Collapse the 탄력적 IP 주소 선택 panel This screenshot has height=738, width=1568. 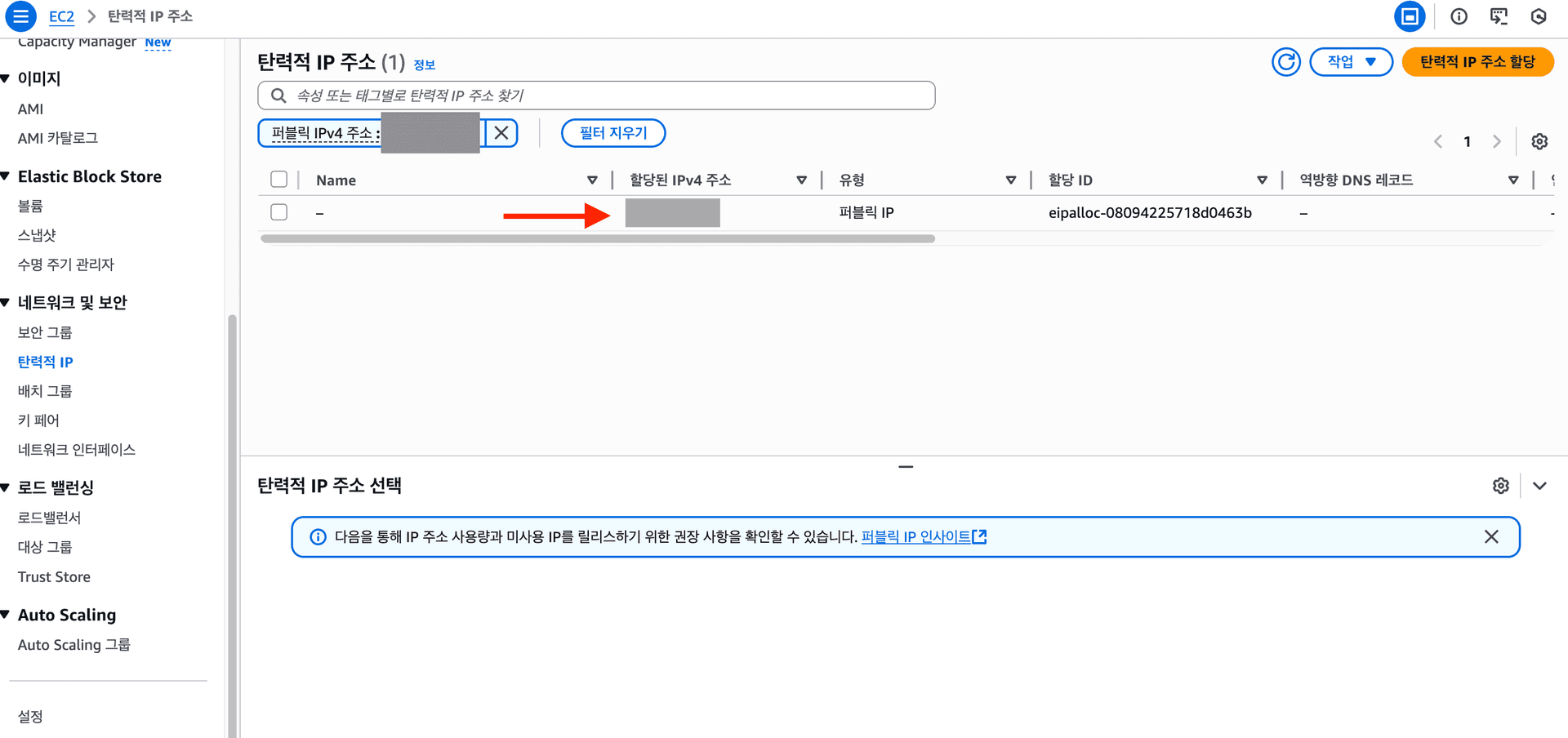click(x=1539, y=485)
